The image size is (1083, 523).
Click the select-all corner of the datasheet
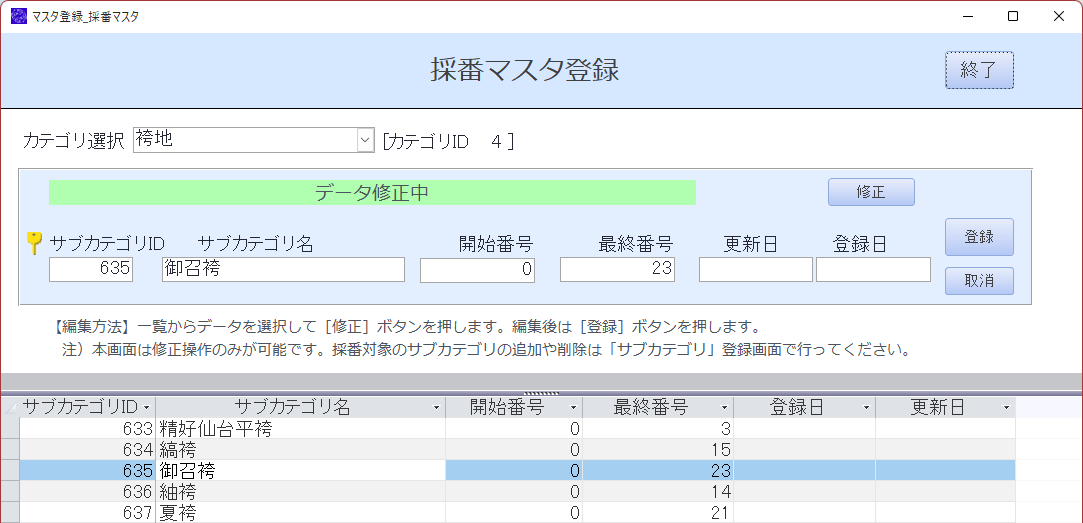click(x=10, y=408)
